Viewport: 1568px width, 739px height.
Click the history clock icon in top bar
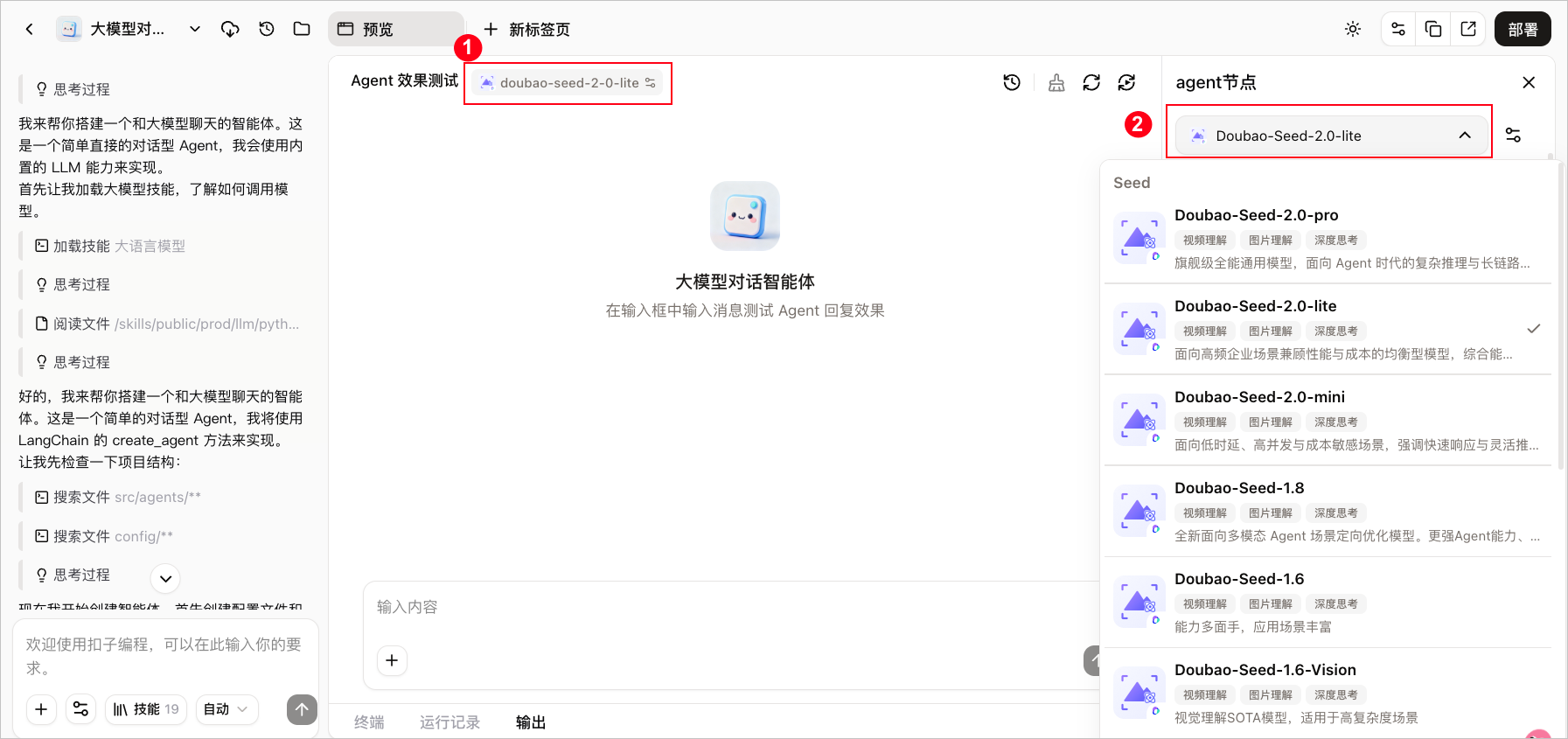pyautogui.click(x=267, y=29)
